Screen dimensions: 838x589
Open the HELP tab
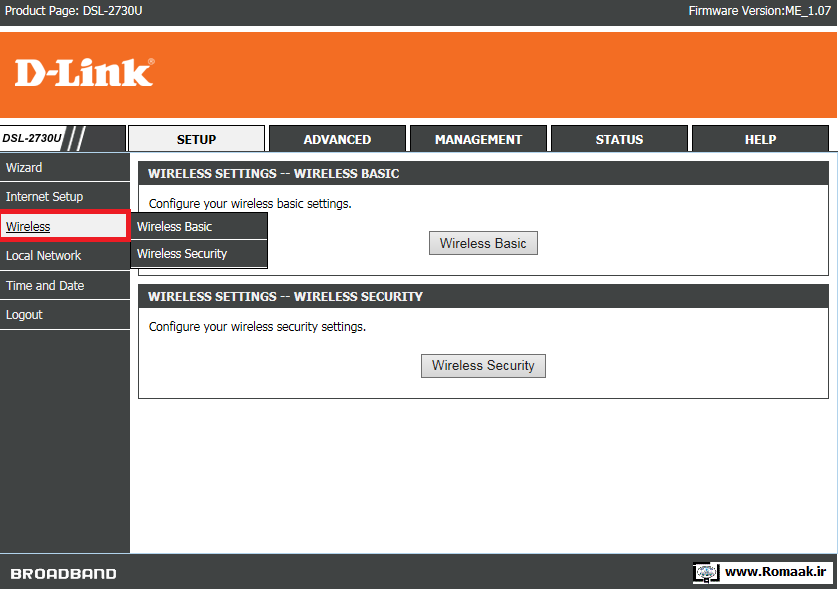pyautogui.click(x=761, y=139)
